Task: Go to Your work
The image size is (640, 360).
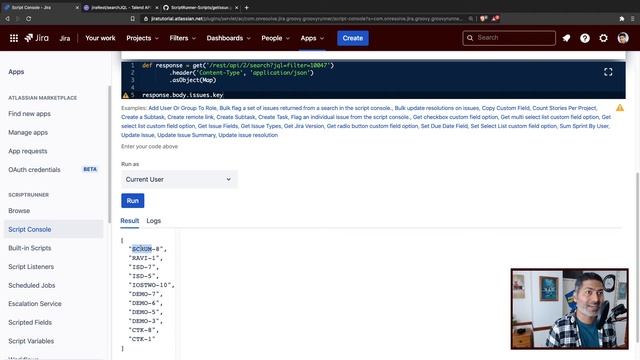Action: click(x=100, y=38)
